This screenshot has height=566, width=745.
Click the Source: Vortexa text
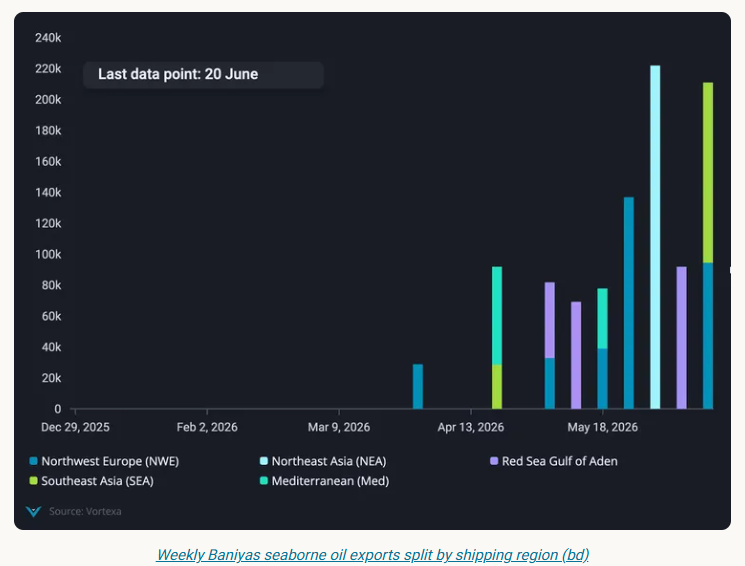[x=85, y=511]
